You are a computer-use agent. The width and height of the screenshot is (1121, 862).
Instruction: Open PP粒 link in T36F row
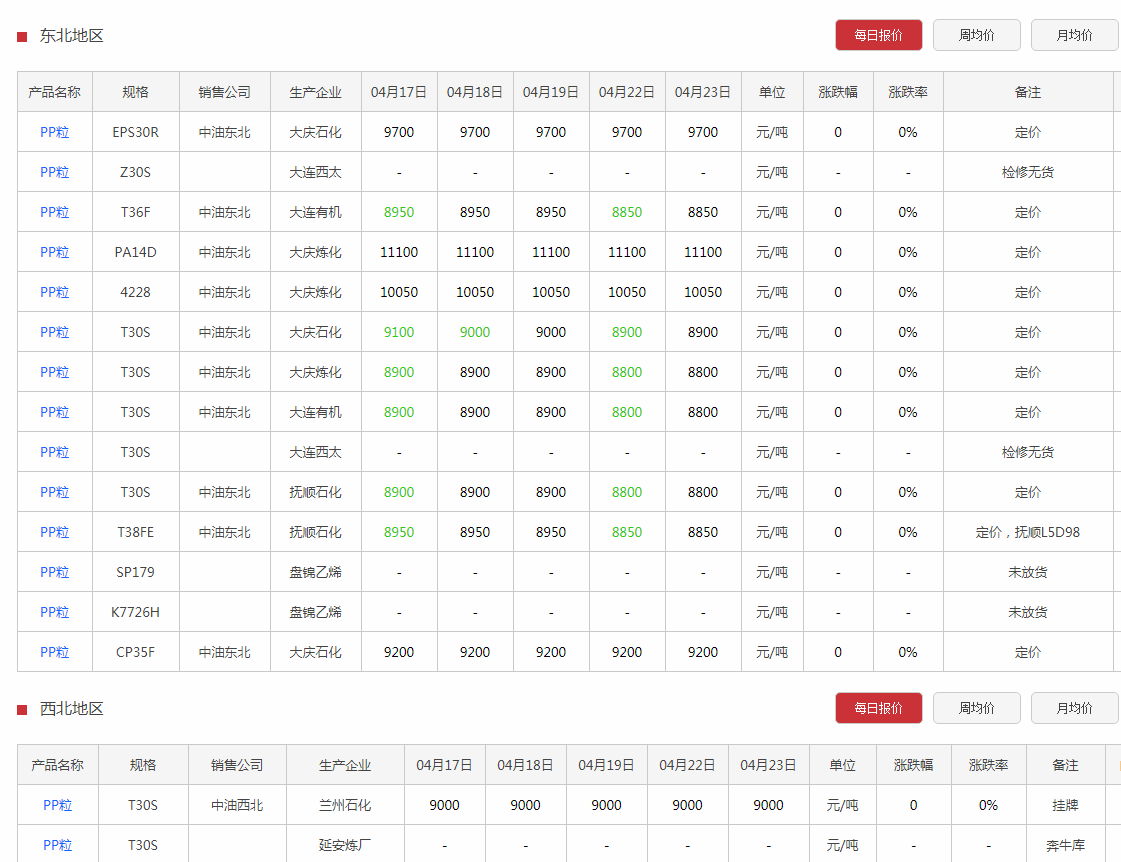[54, 212]
